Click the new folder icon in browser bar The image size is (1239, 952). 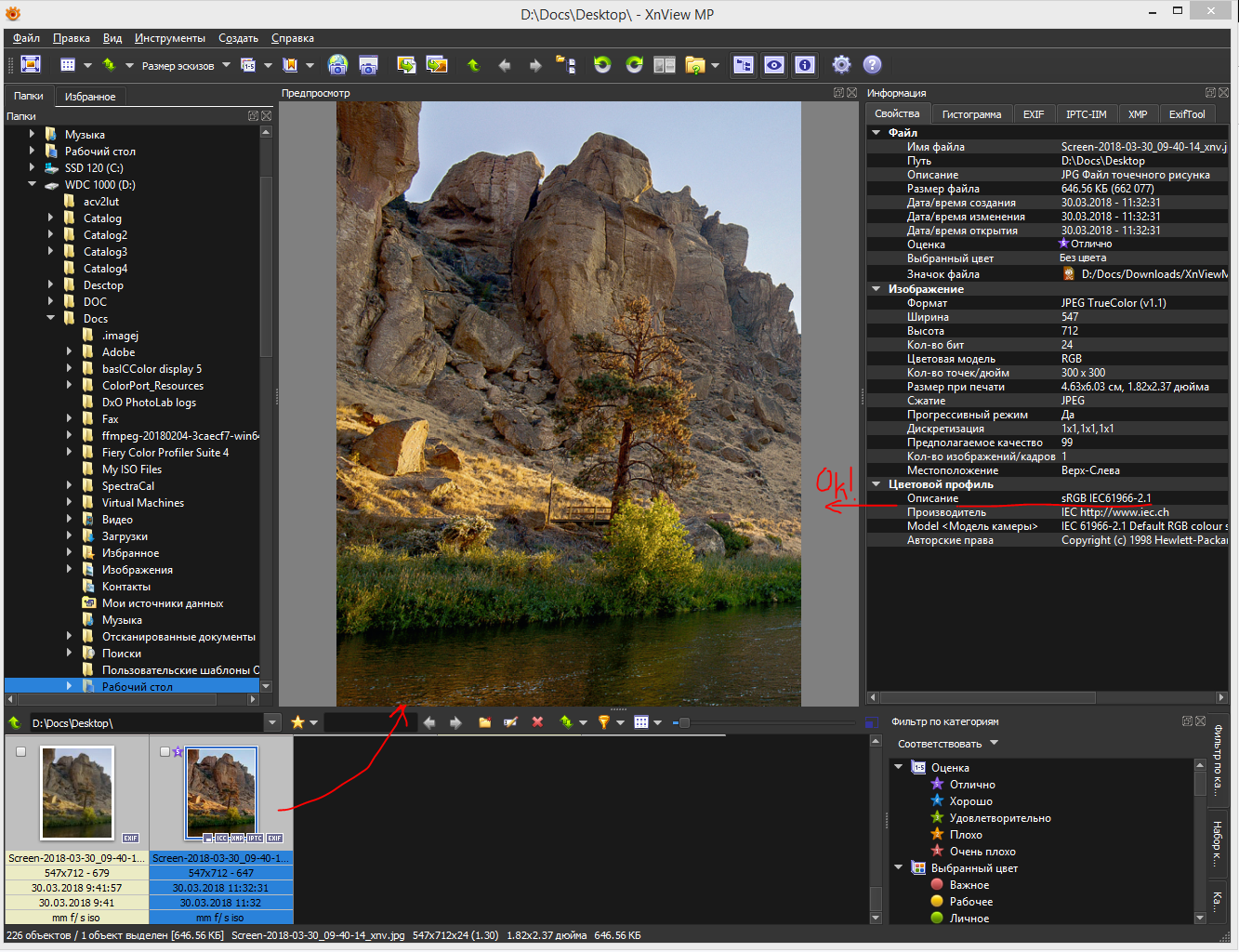pyautogui.click(x=484, y=722)
